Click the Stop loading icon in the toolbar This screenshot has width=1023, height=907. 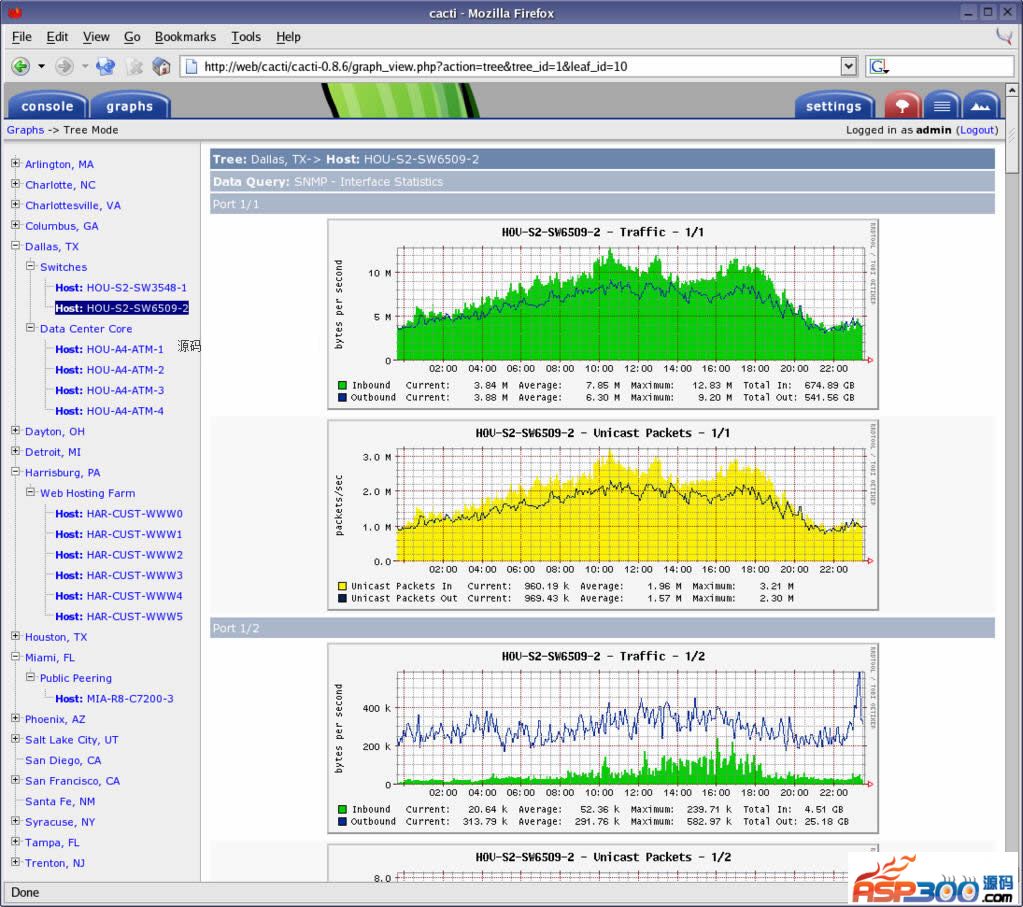134,67
